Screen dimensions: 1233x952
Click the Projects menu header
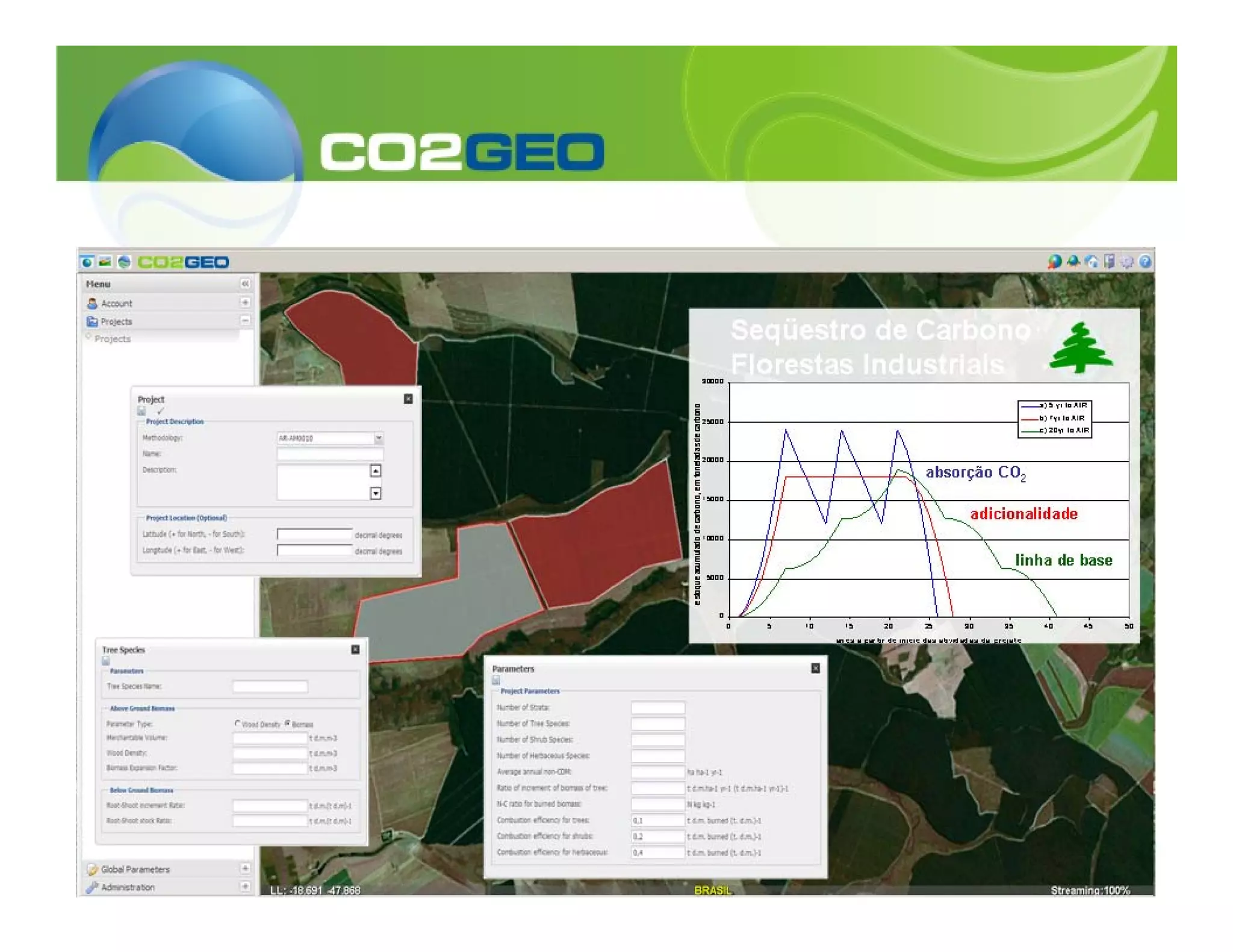[x=116, y=321]
